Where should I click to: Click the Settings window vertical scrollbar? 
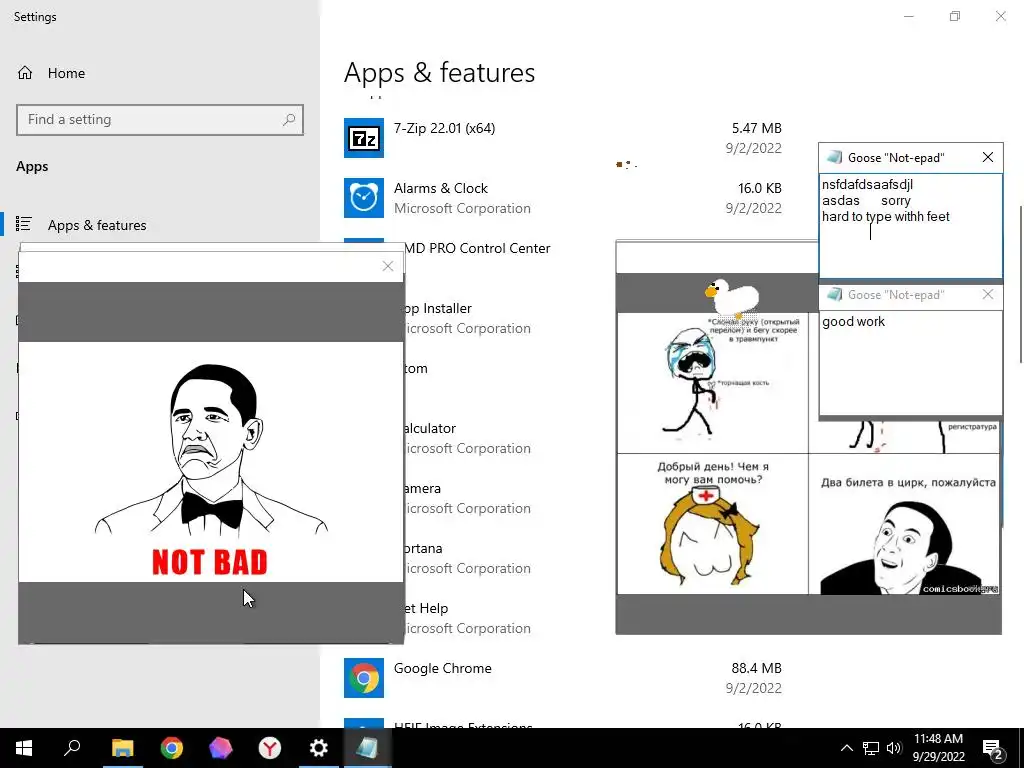click(1020, 284)
